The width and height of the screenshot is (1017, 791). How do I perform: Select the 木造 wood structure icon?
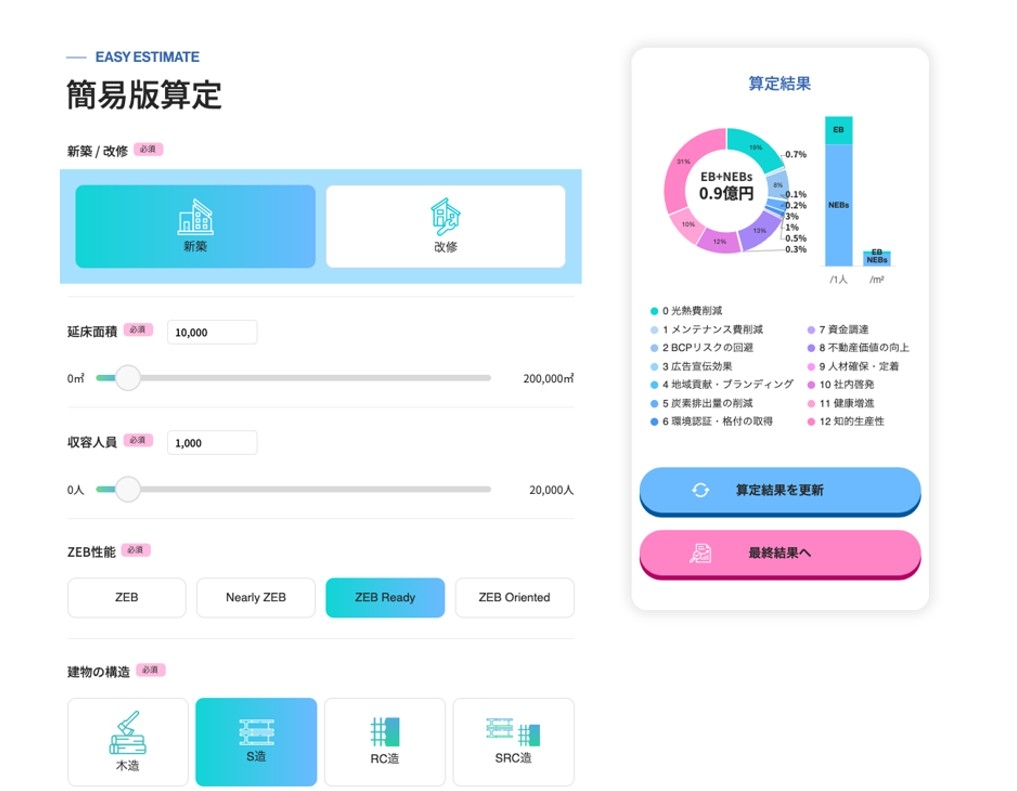[x=127, y=735]
